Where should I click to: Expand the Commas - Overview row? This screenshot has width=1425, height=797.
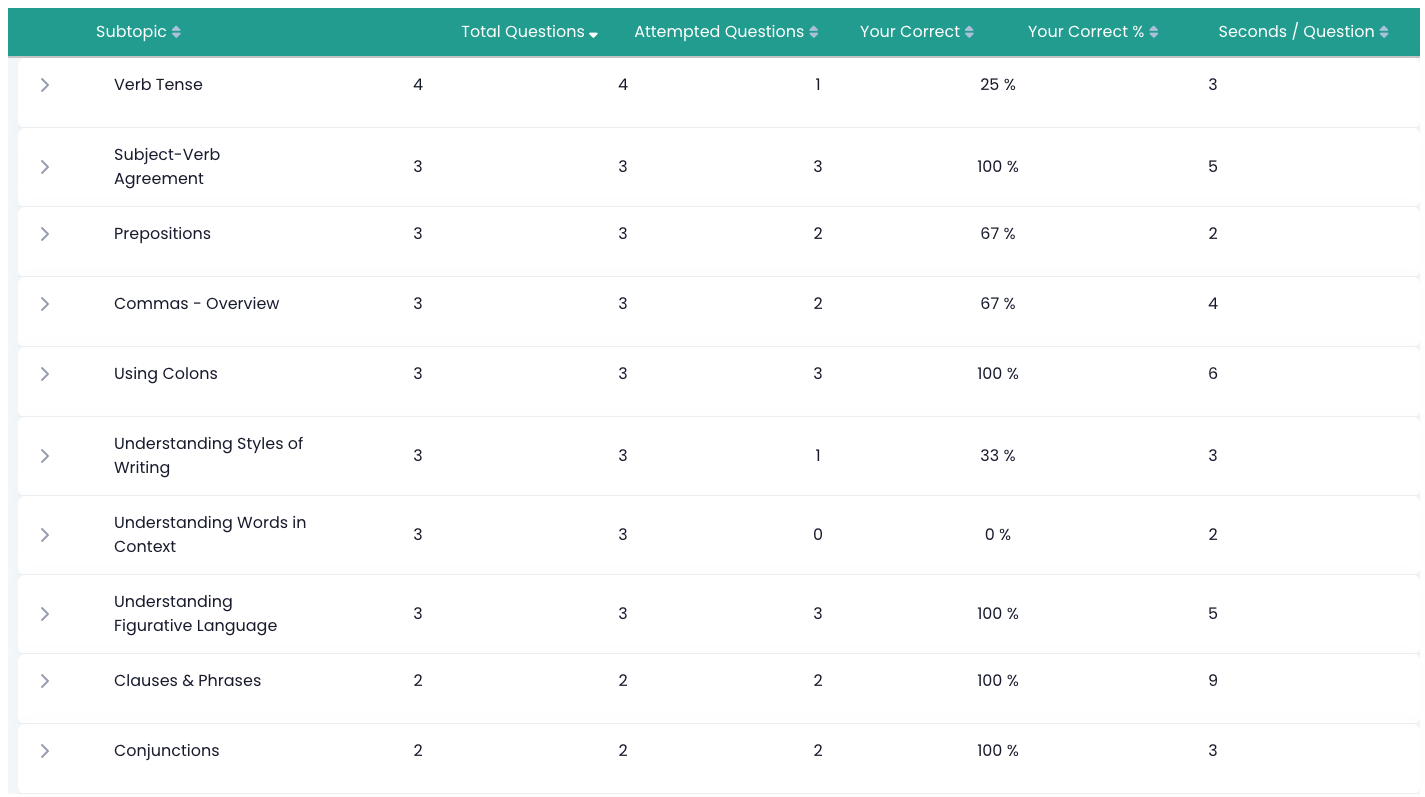[45, 304]
